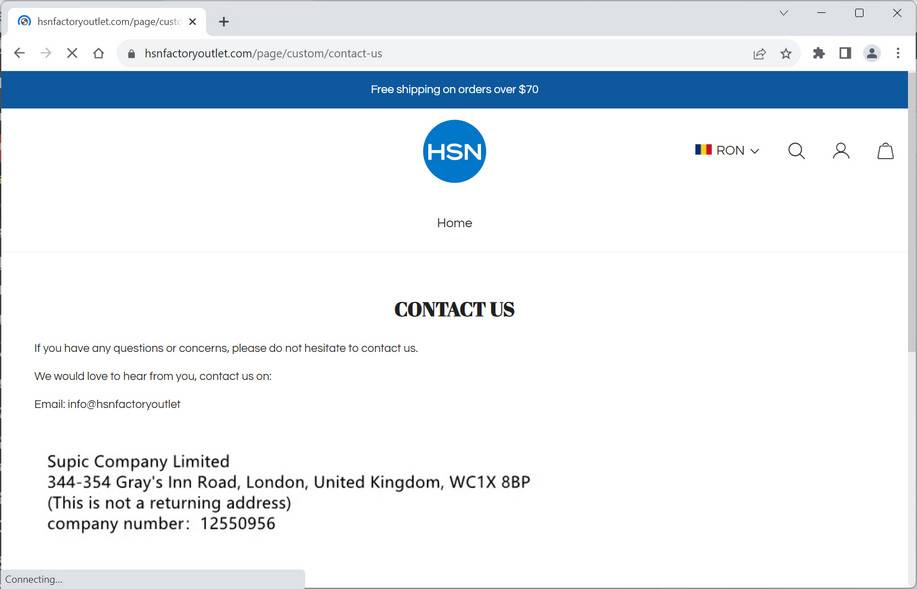Image resolution: width=917 pixels, height=589 pixels.
Task: Open the site search magnifier
Action: 796,151
